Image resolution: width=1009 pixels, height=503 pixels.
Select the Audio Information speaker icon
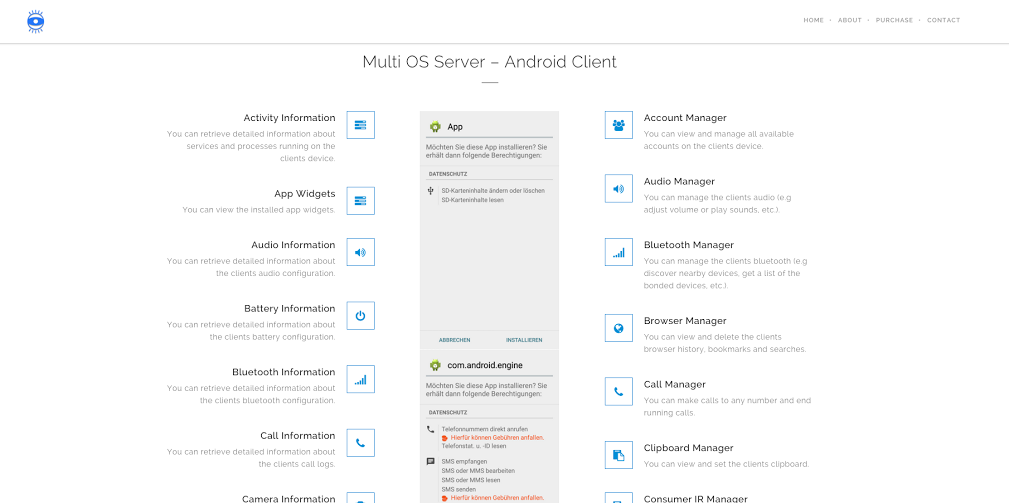(360, 252)
